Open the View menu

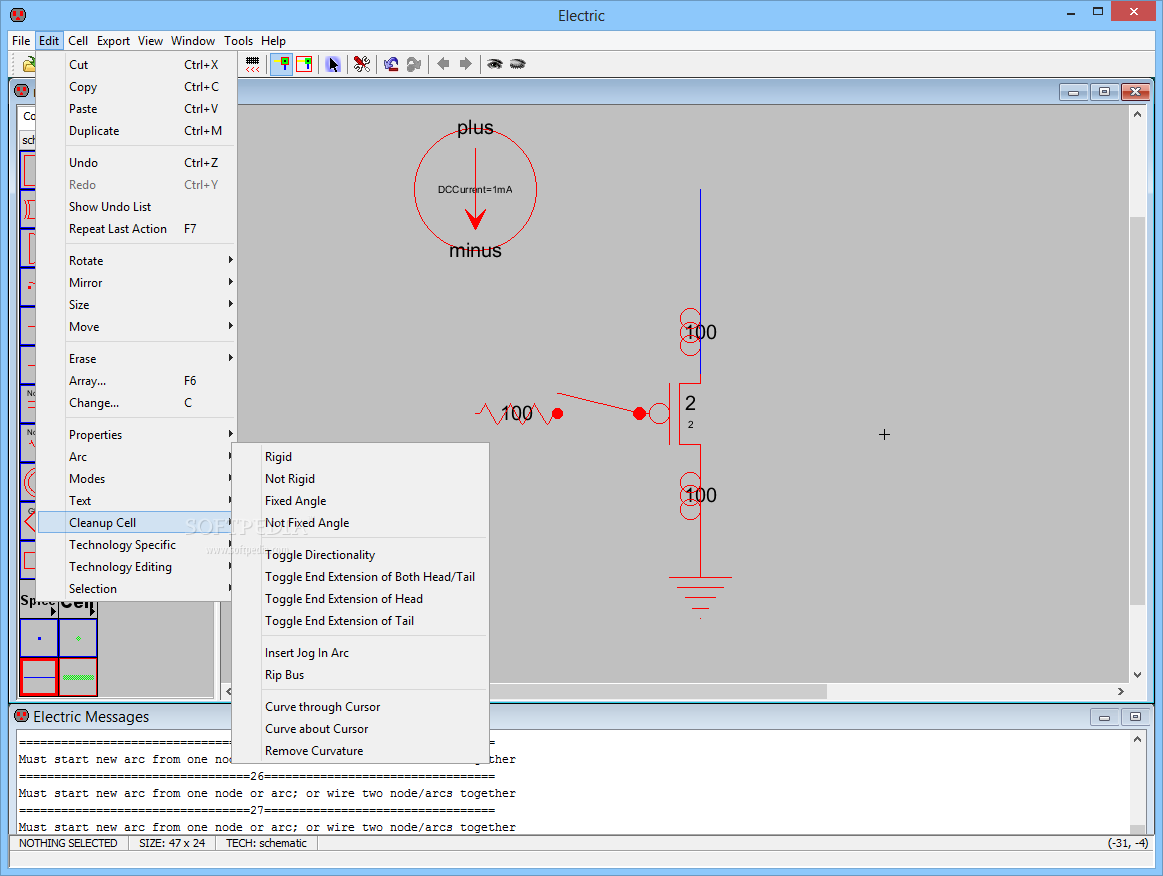[x=150, y=41]
